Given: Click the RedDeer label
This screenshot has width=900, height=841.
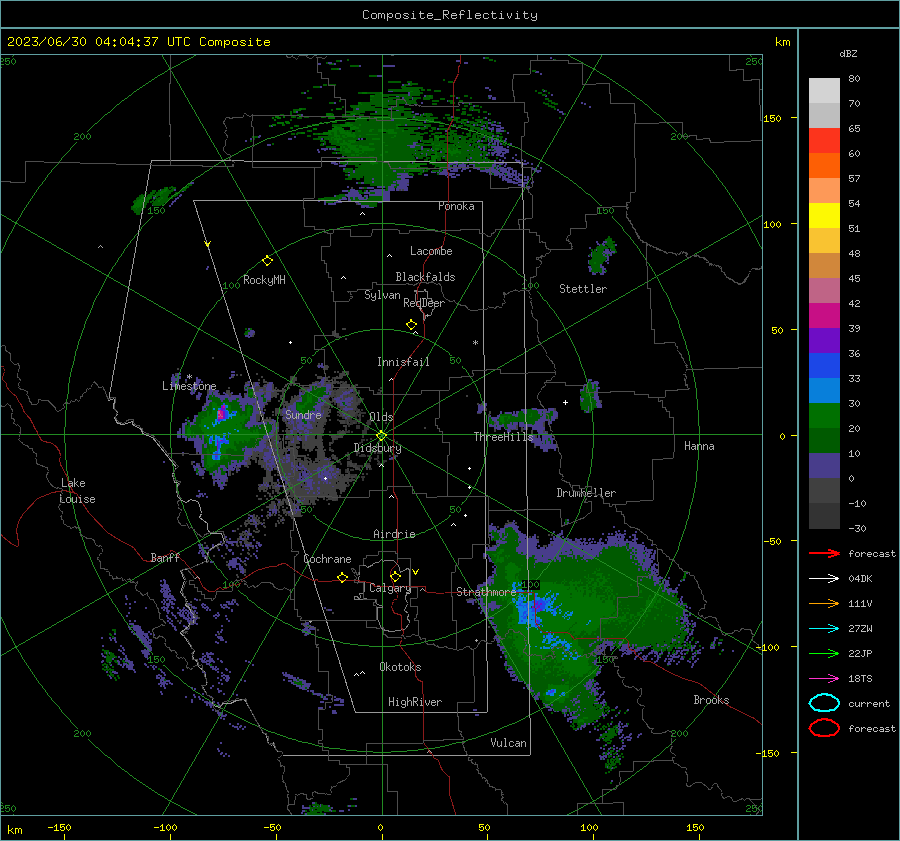Looking at the screenshot, I should coord(424,303).
